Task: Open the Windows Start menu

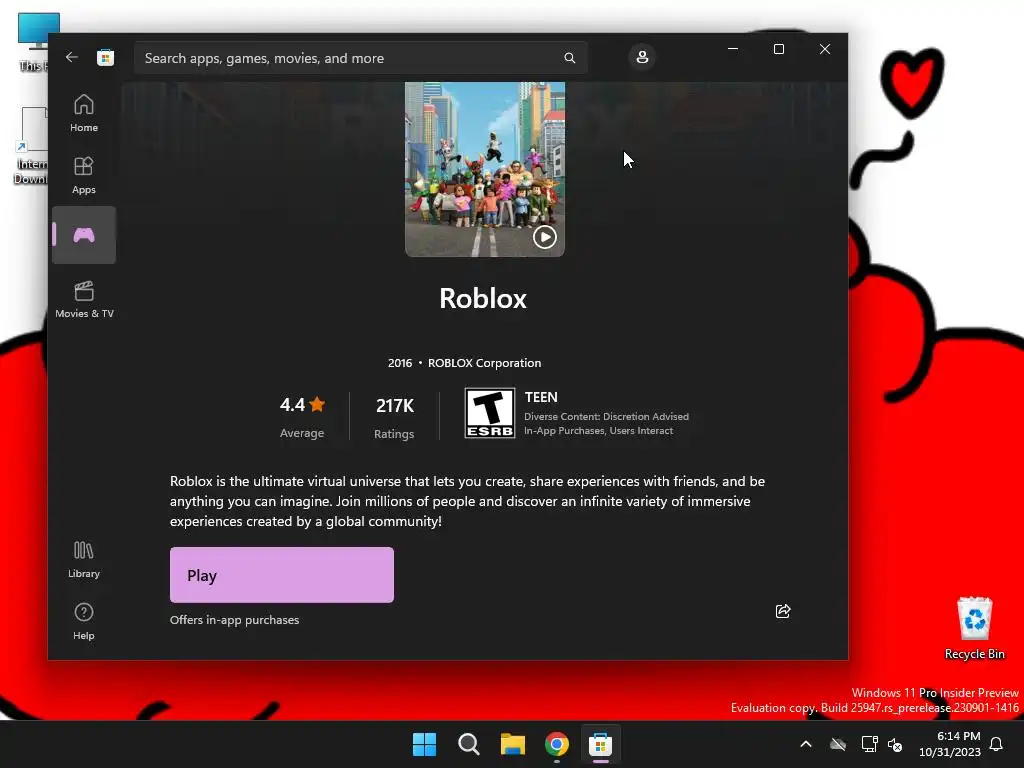Action: (424, 744)
